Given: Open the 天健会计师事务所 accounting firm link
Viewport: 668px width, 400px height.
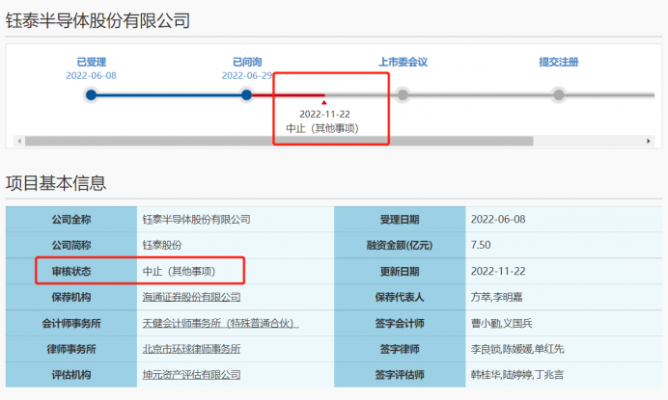Looking at the screenshot, I should point(220,323).
